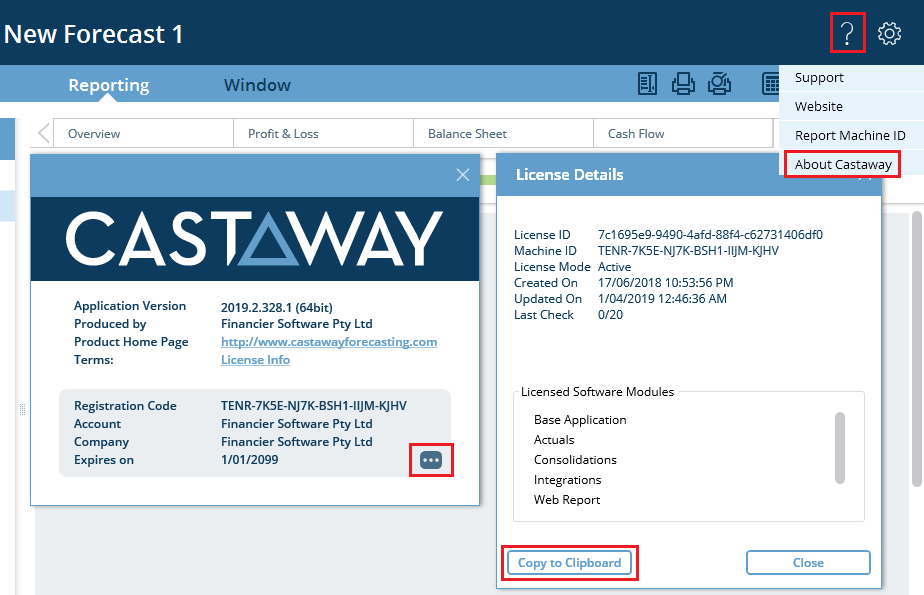This screenshot has width=924, height=595.
Task: Open license details via ellipsis button
Action: (x=431, y=460)
